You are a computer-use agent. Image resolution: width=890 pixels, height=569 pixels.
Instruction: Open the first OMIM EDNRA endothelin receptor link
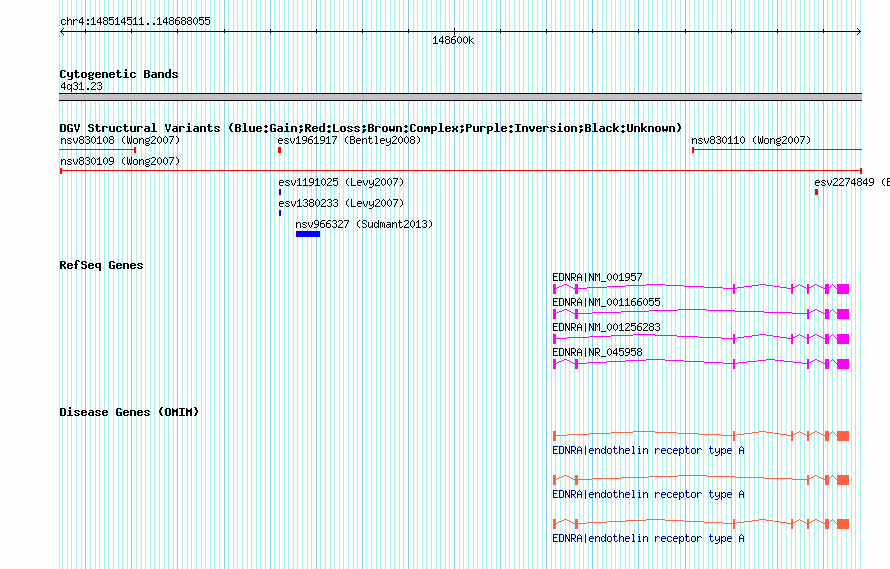click(648, 450)
